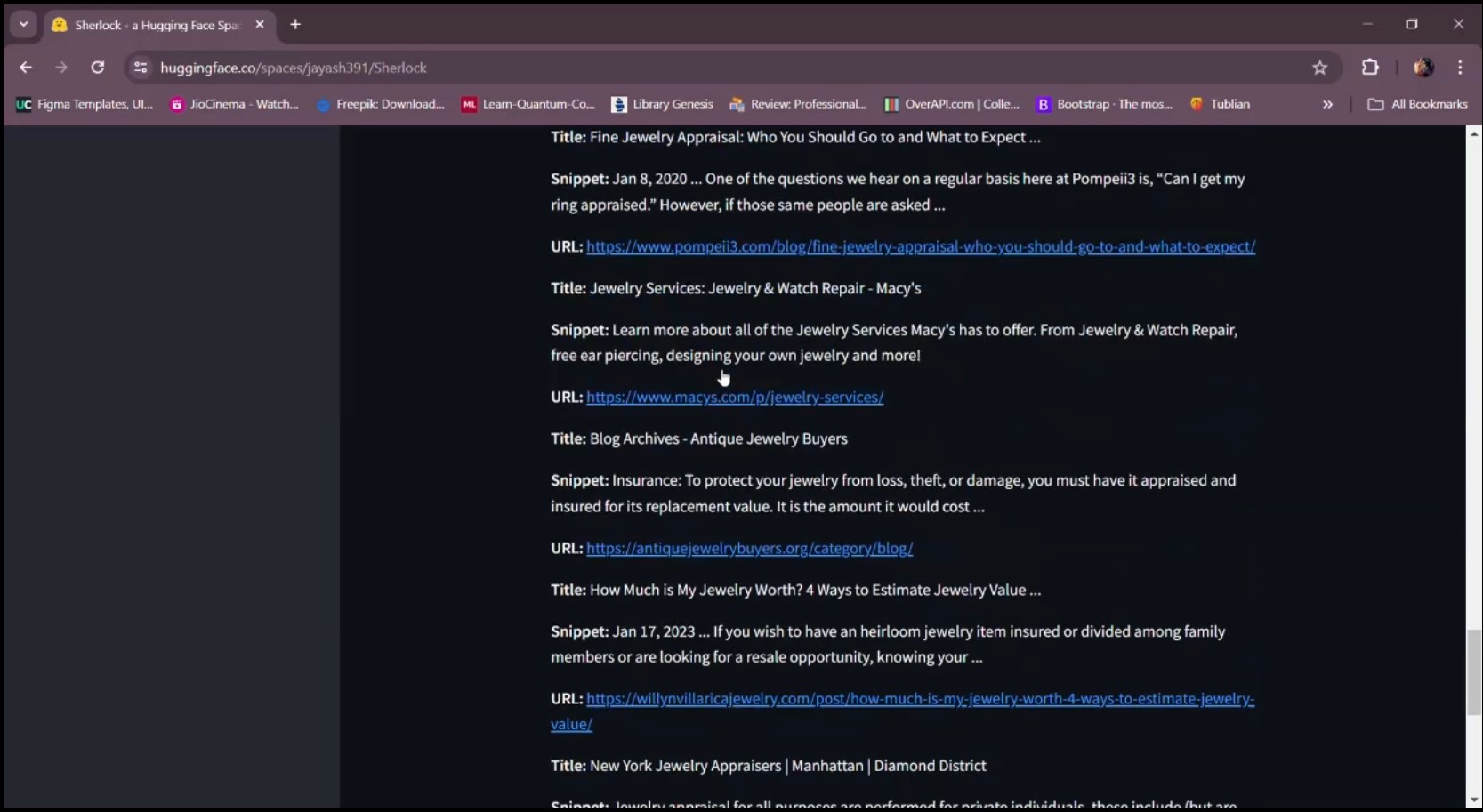Minimize the Chrome window
Image resolution: width=1483 pixels, height=812 pixels.
pos(1367,24)
